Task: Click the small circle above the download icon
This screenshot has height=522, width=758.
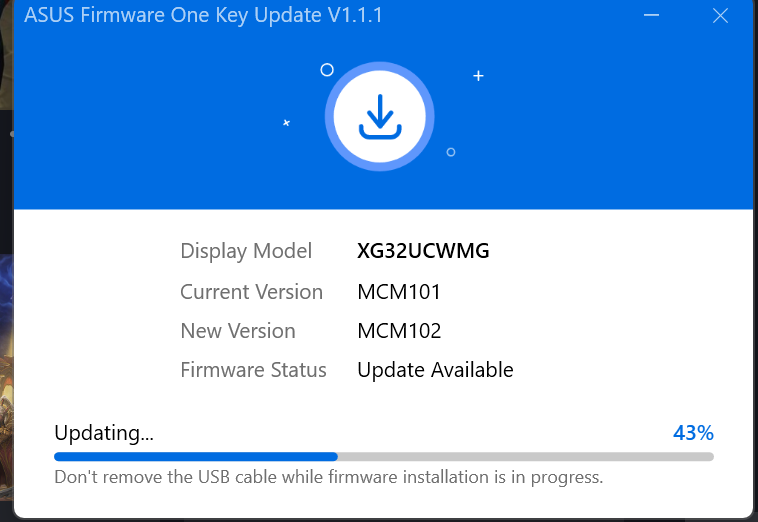Action: pos(327,70)
